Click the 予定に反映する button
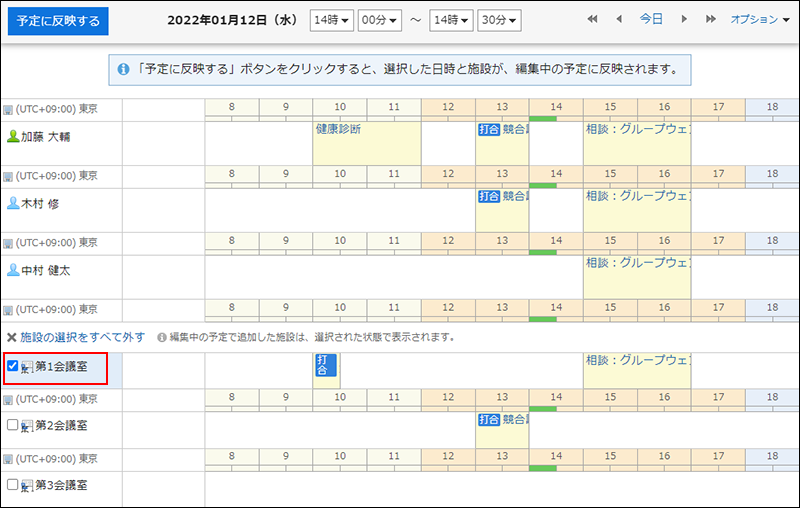This screenshot has height=508, width=800. [58, 21]
